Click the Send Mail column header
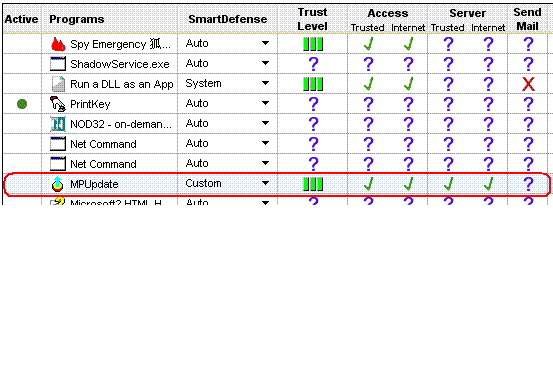553x384 pixels. 527,19
